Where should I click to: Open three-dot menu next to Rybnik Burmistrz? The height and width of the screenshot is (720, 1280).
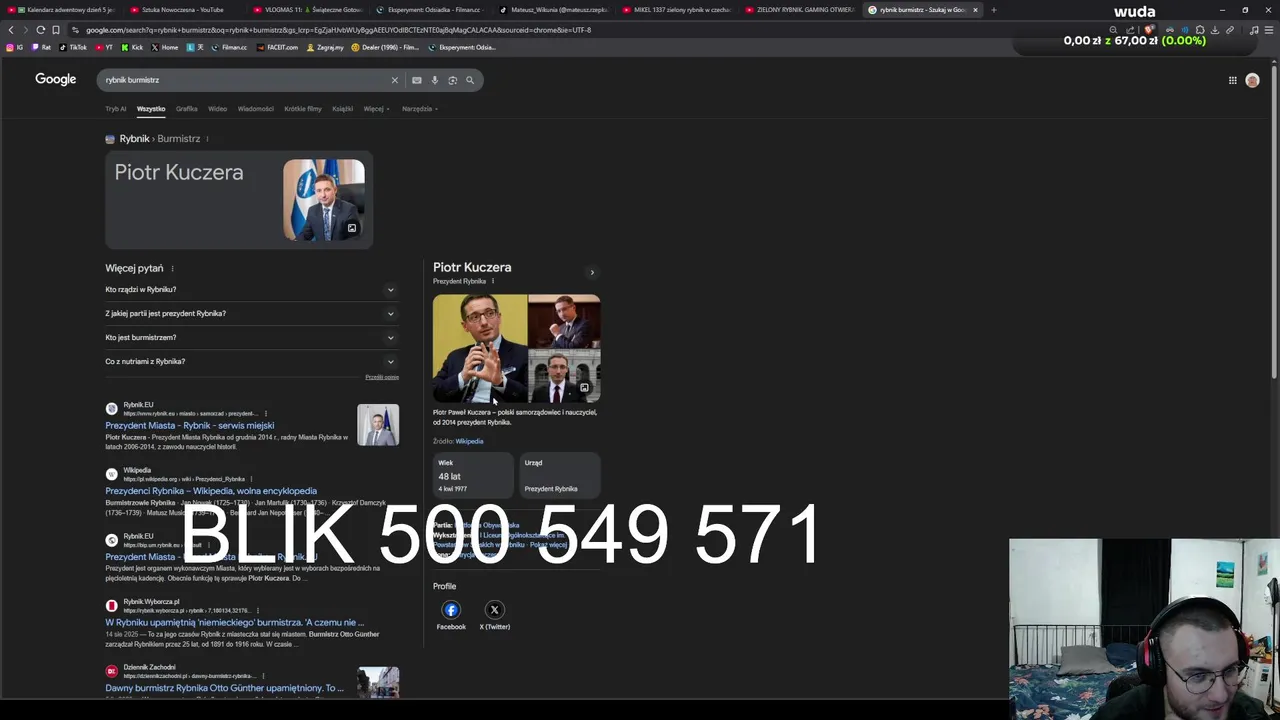[207, 139]
